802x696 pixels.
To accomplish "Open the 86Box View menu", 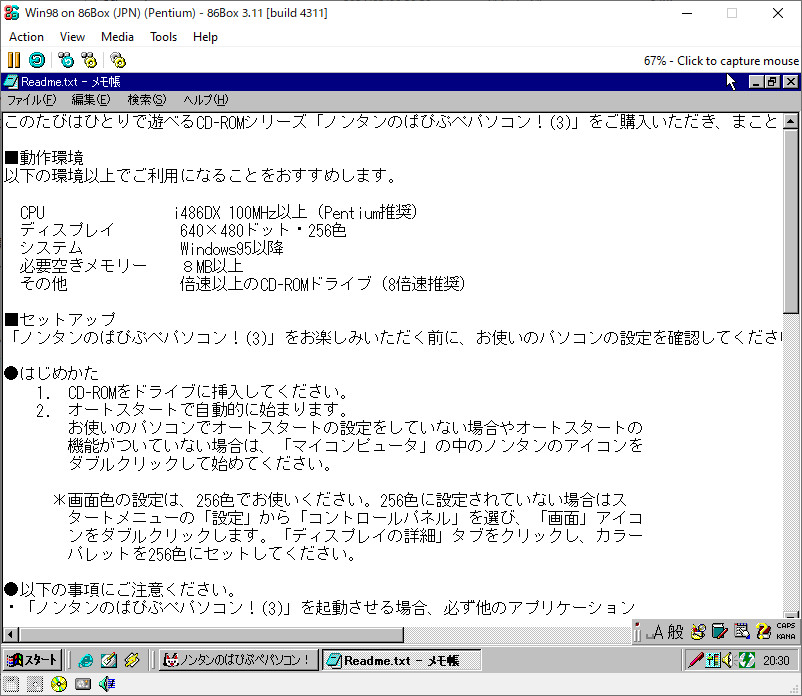I will click(x=72, y=37).
